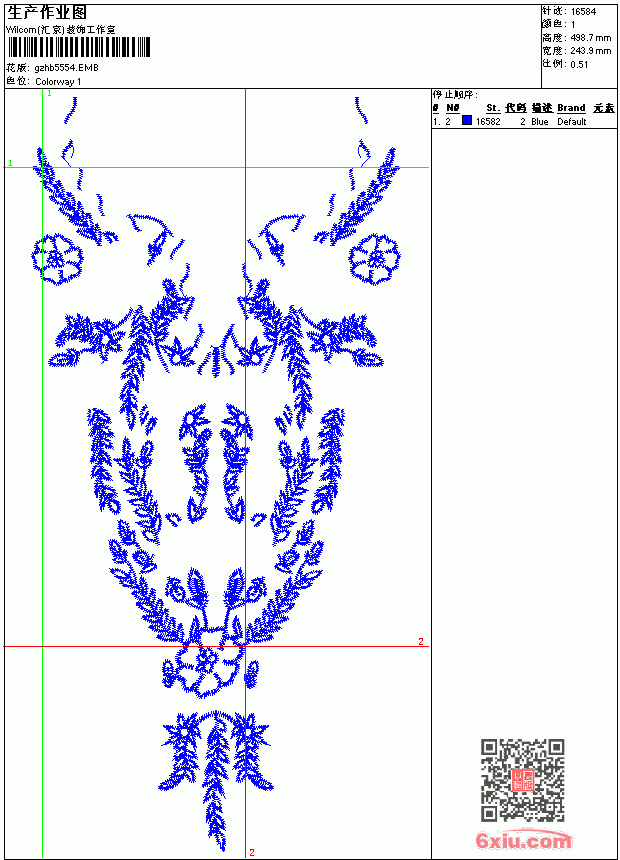
Task: Click the scale value 0.51
Action: coord(579,65)
